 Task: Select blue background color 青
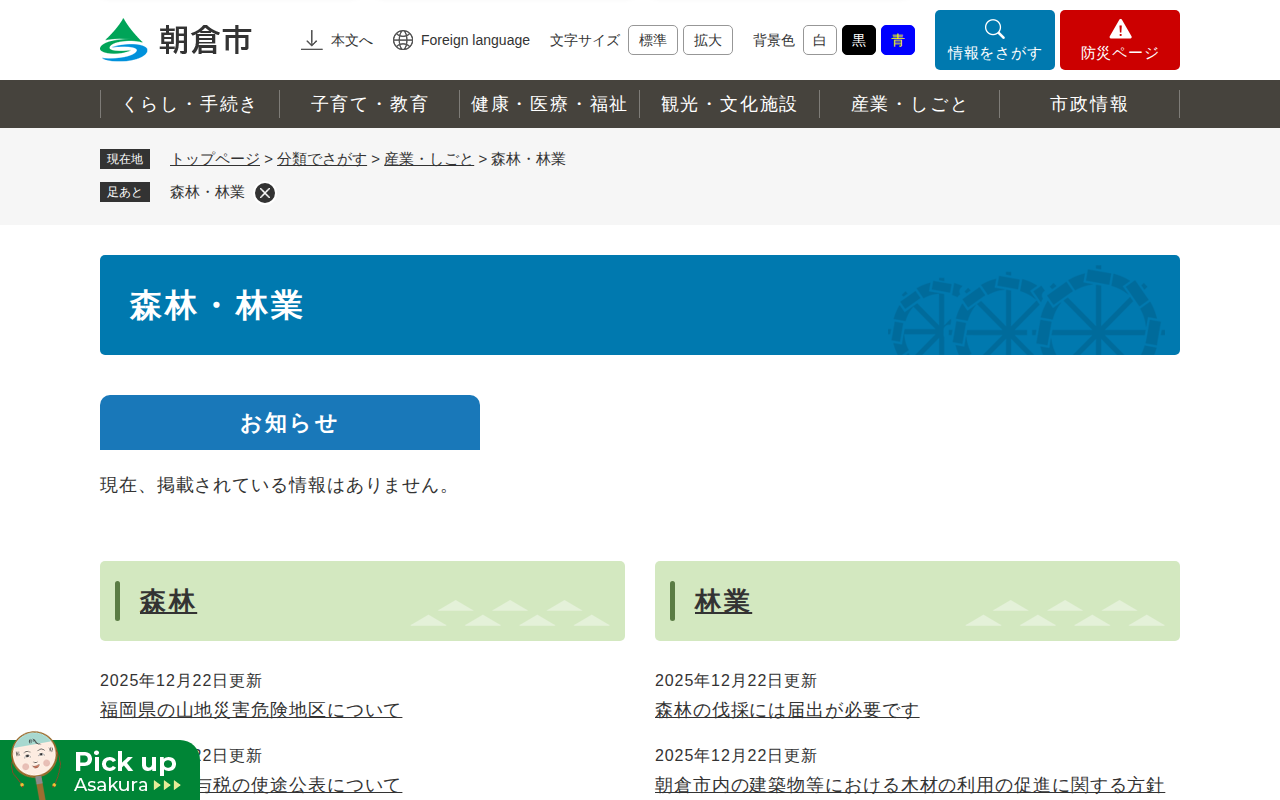tap(898, 40)
